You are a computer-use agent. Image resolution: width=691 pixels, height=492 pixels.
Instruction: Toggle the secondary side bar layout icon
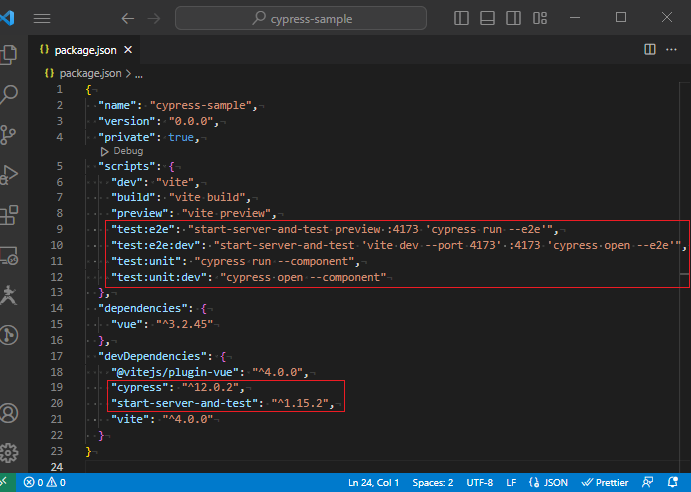click(x=513, y=18)
